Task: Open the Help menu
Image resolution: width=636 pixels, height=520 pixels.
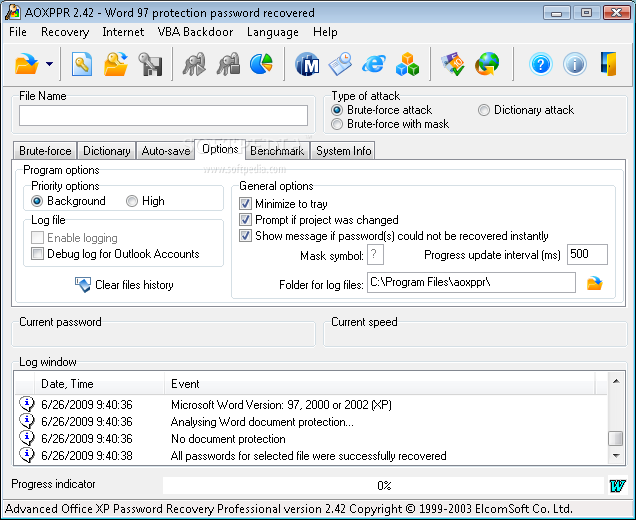Action: (x=325, y=32)
